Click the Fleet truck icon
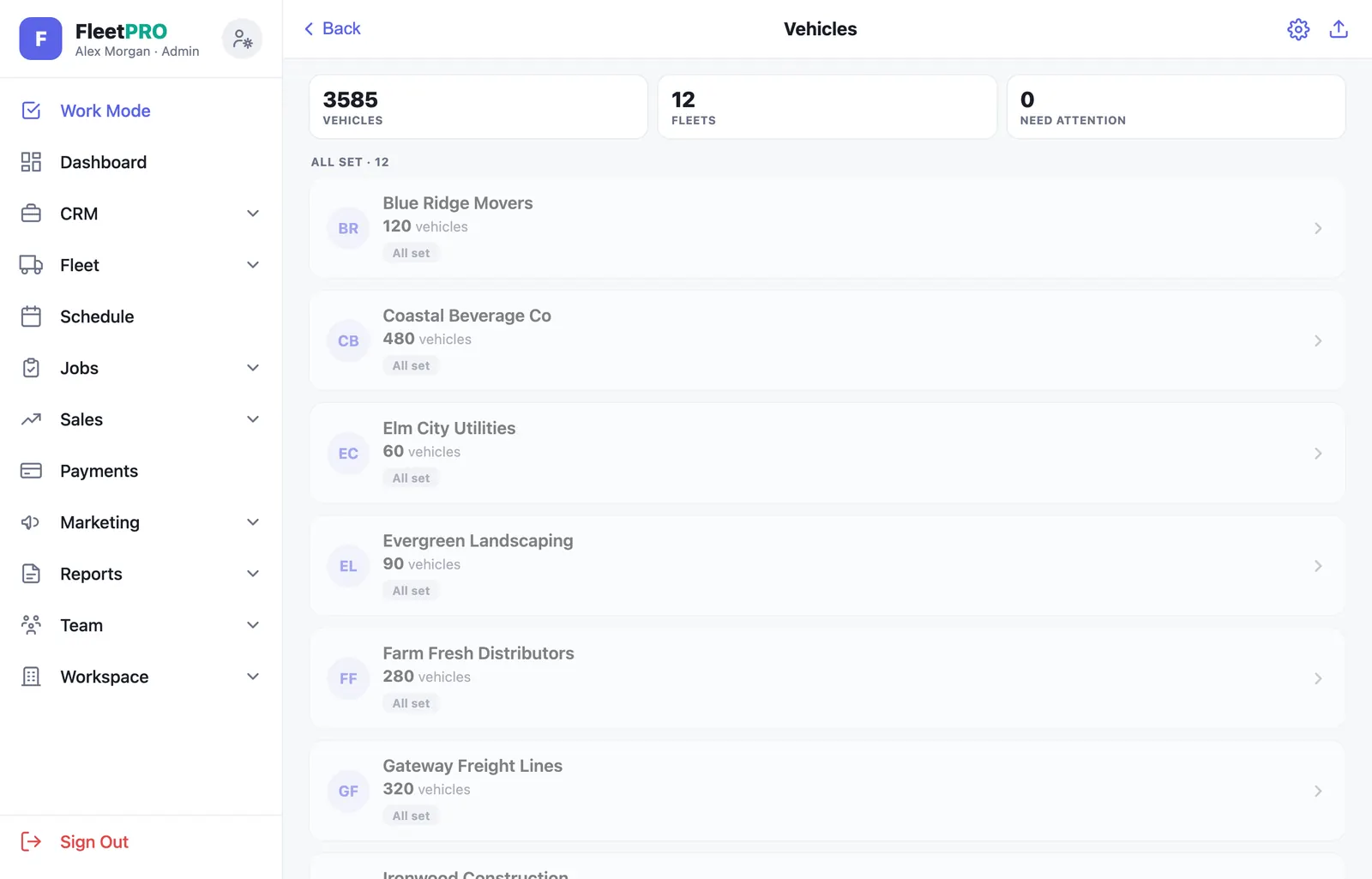The width and height of the screenshot is (1372, 879). coord(31,265)
